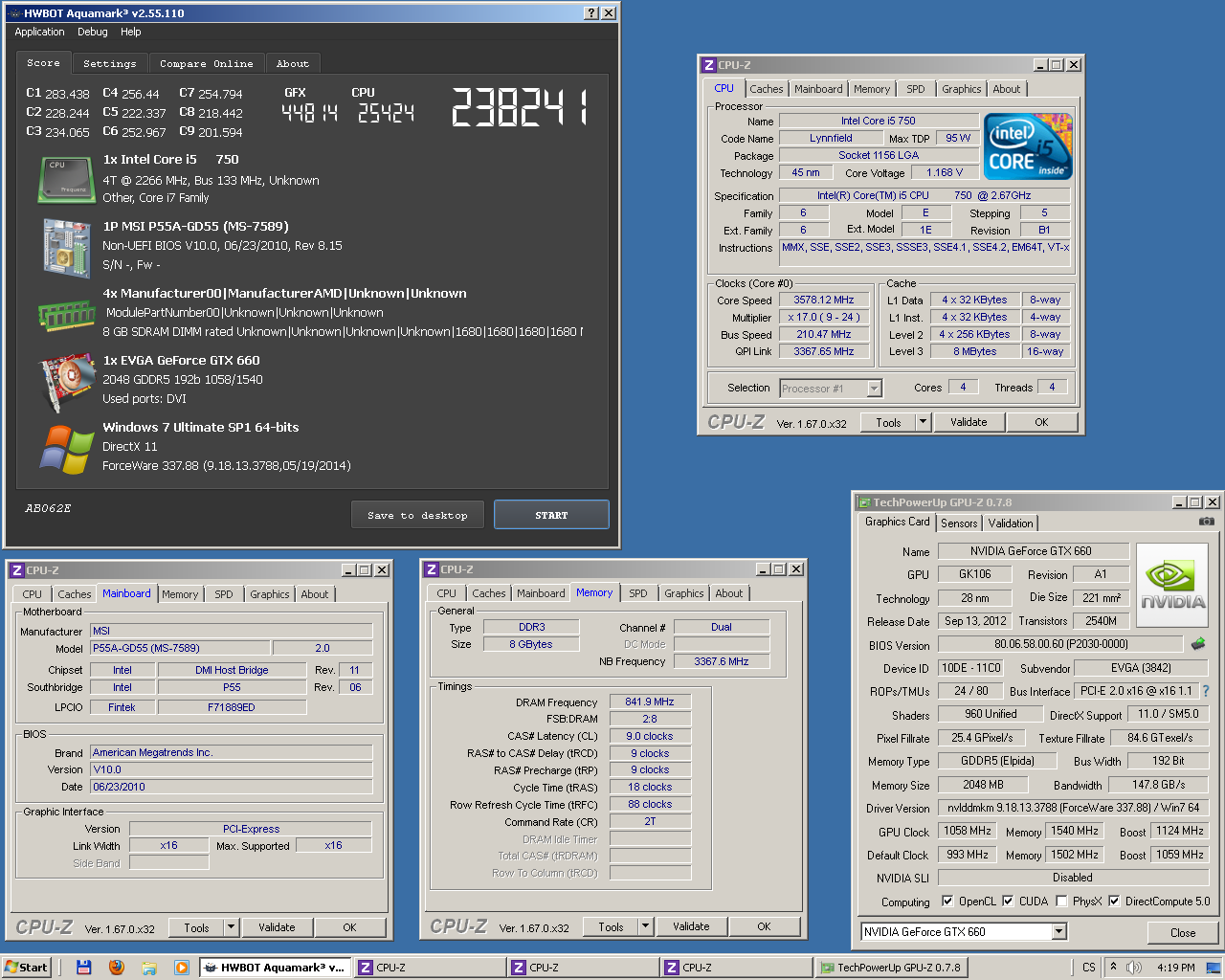Viewport: 1225px width, 980px height.
Task: Click the BIOS save icon next to BIOS Version
Action: 1197,644
